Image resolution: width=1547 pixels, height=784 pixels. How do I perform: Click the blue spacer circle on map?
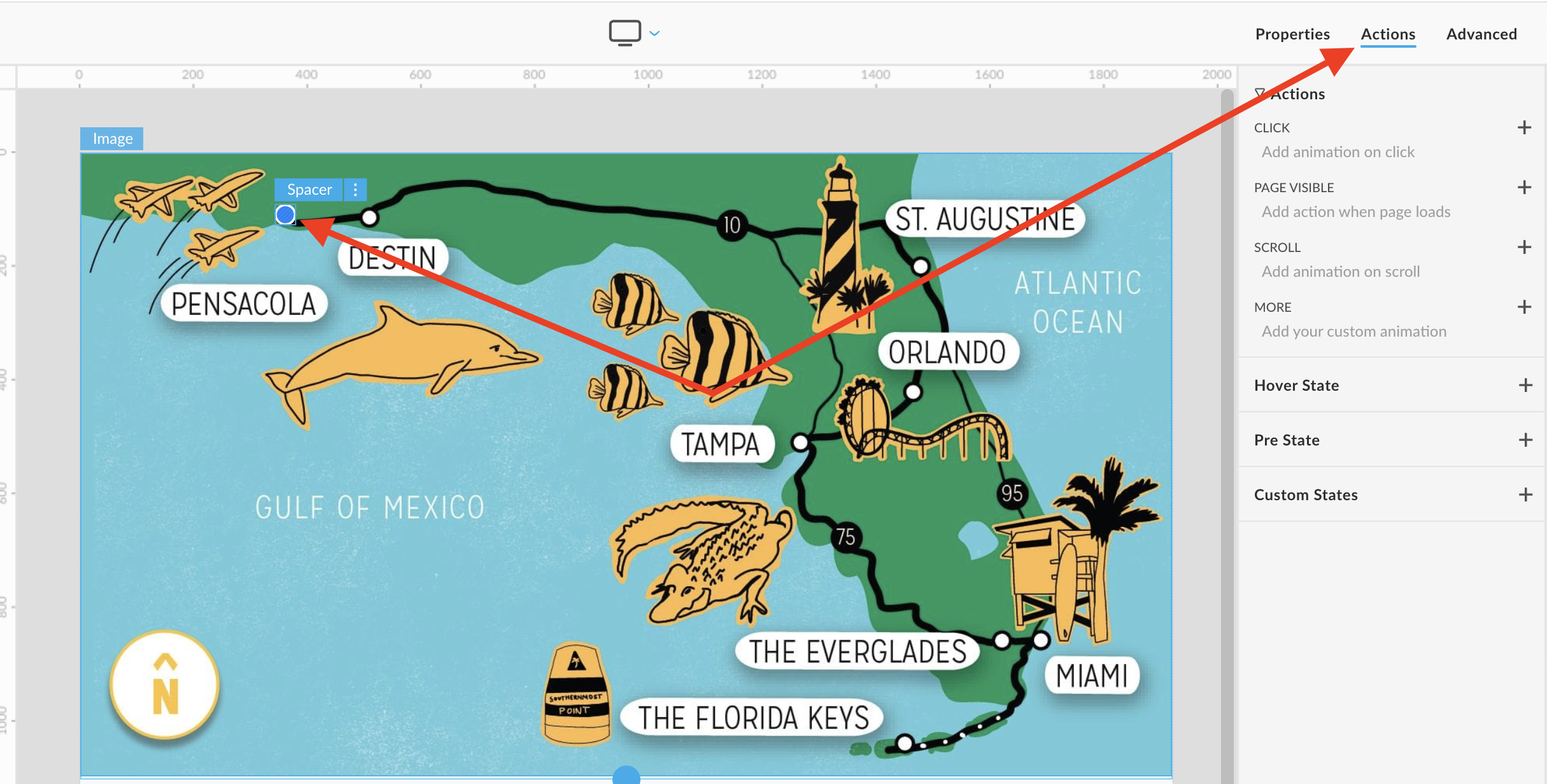tap(285, 214)
